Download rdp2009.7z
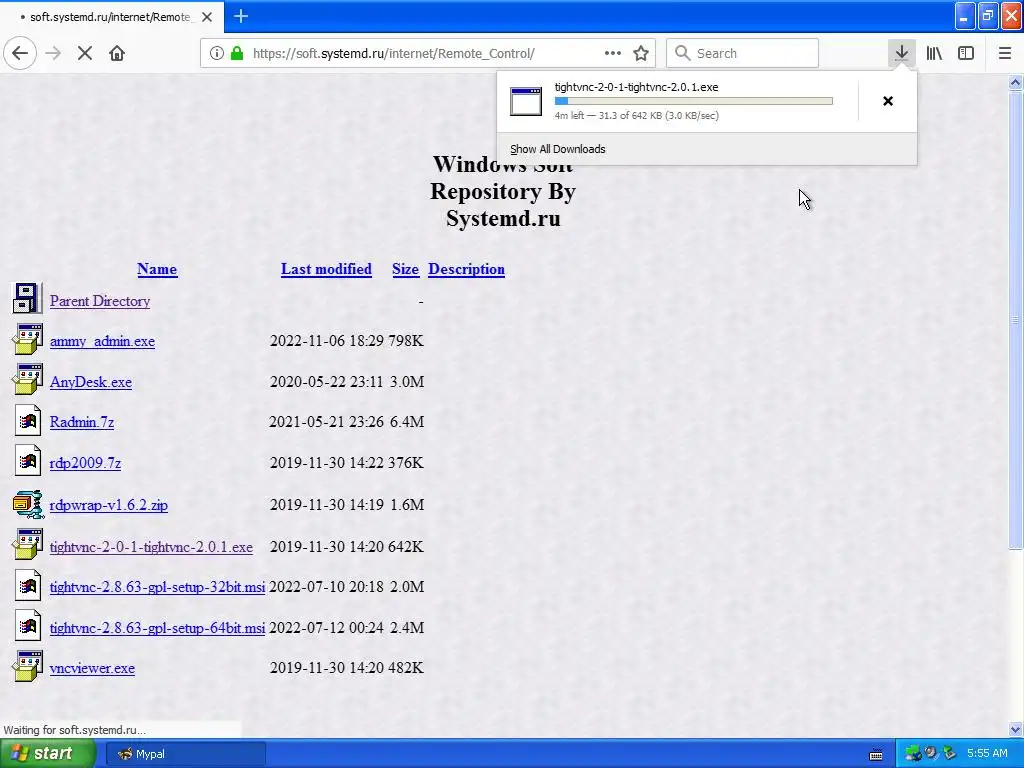The image size is (1024, 768). pyautogui.click(x=85, y=463)
